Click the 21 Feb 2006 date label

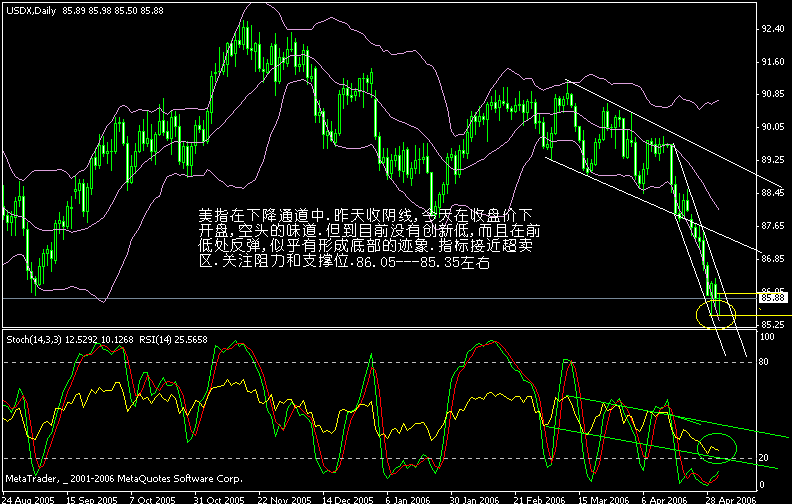[539, 500]
